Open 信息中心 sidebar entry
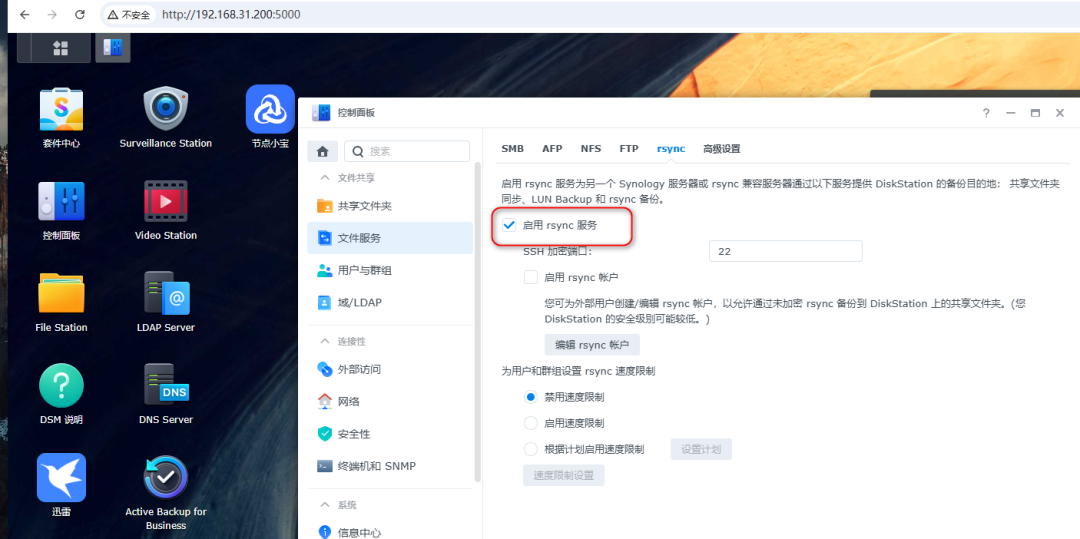1080x539 pixels. [390, 532]
